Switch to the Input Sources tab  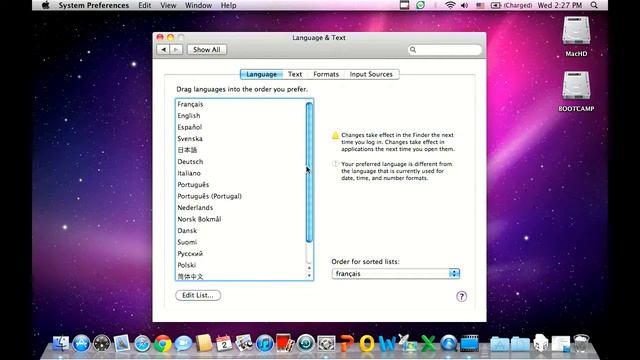pos(371,74)
